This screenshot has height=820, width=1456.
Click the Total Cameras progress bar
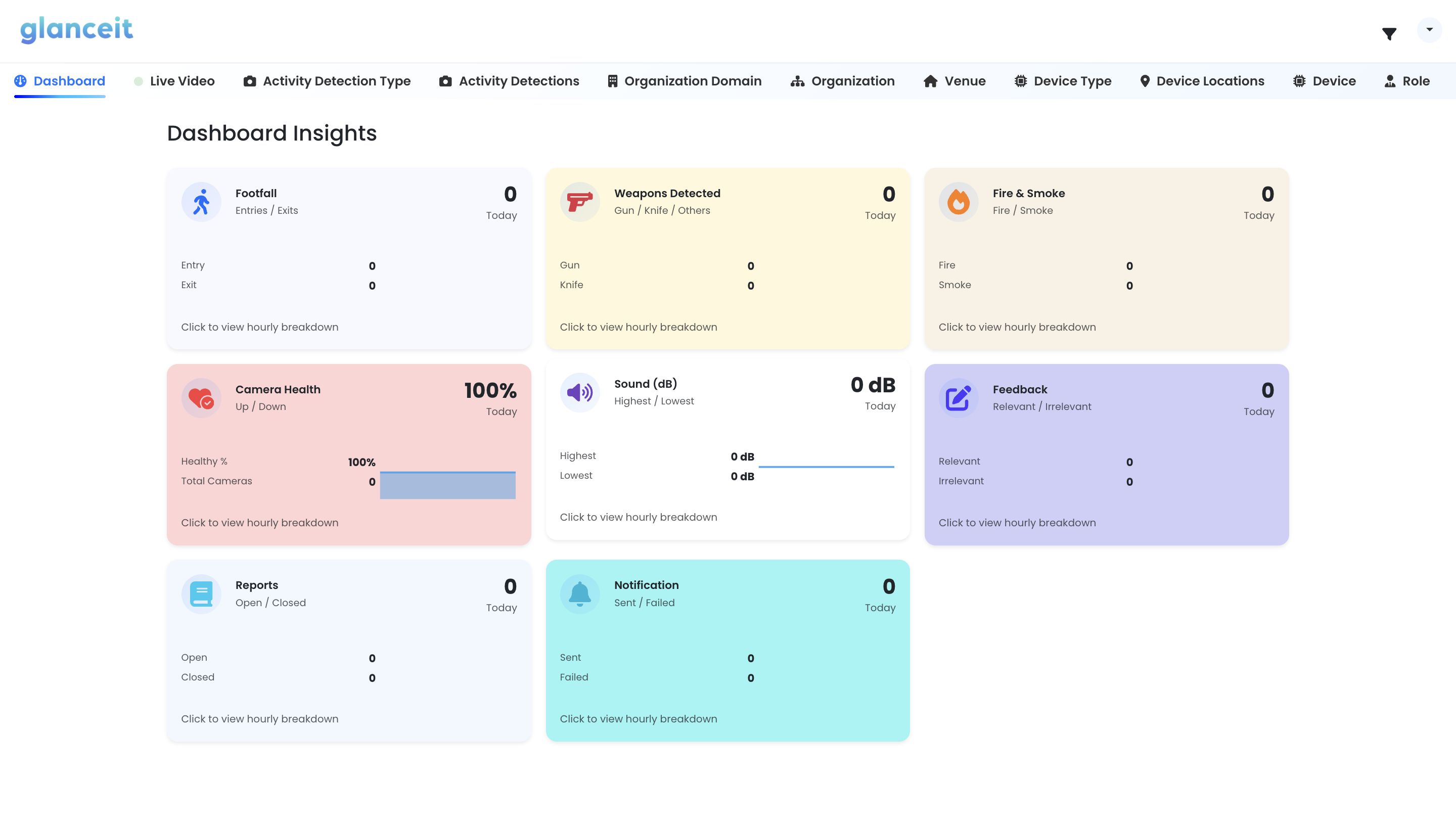447,485
